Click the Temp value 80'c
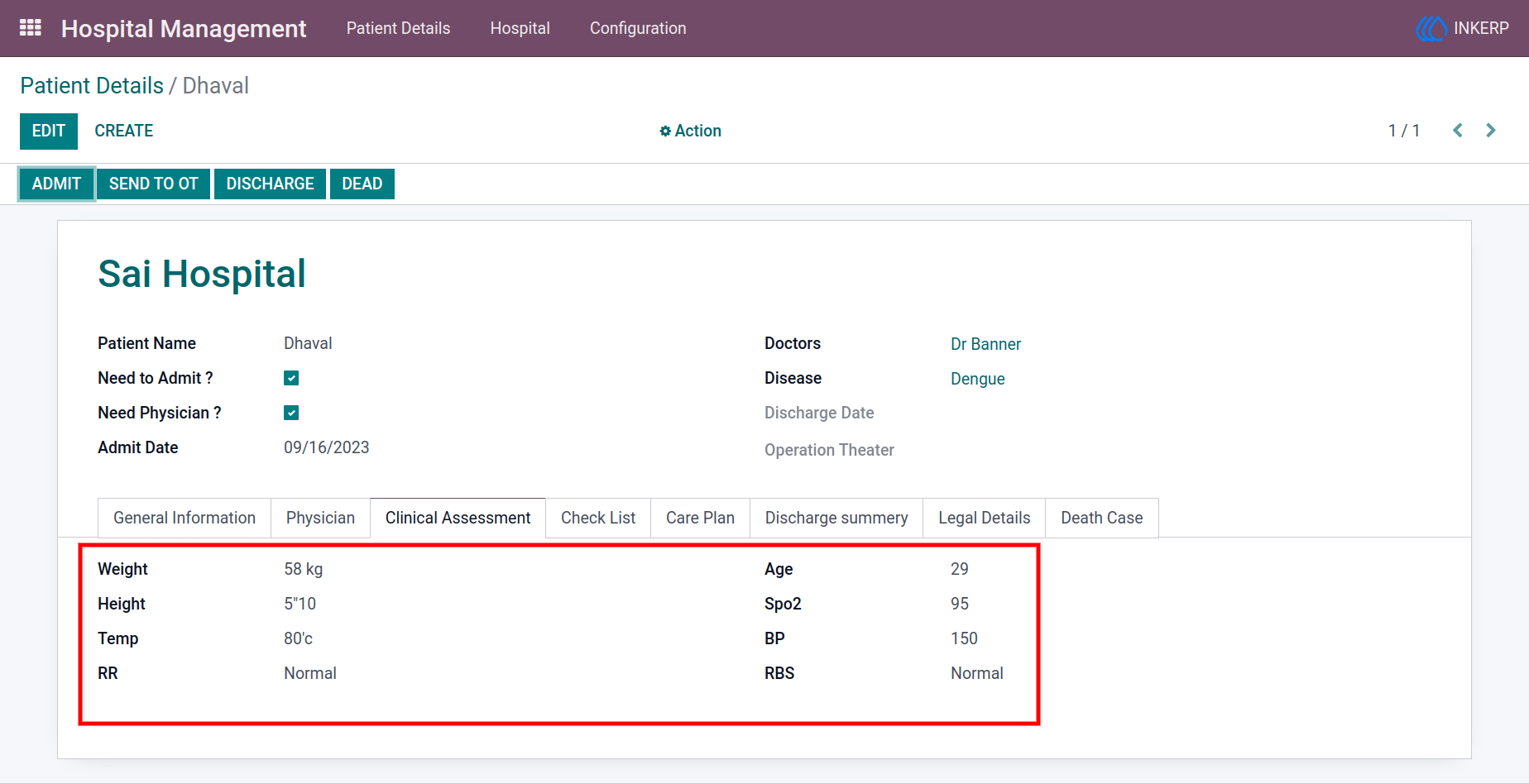1529x784 pixels. point(299,638)
